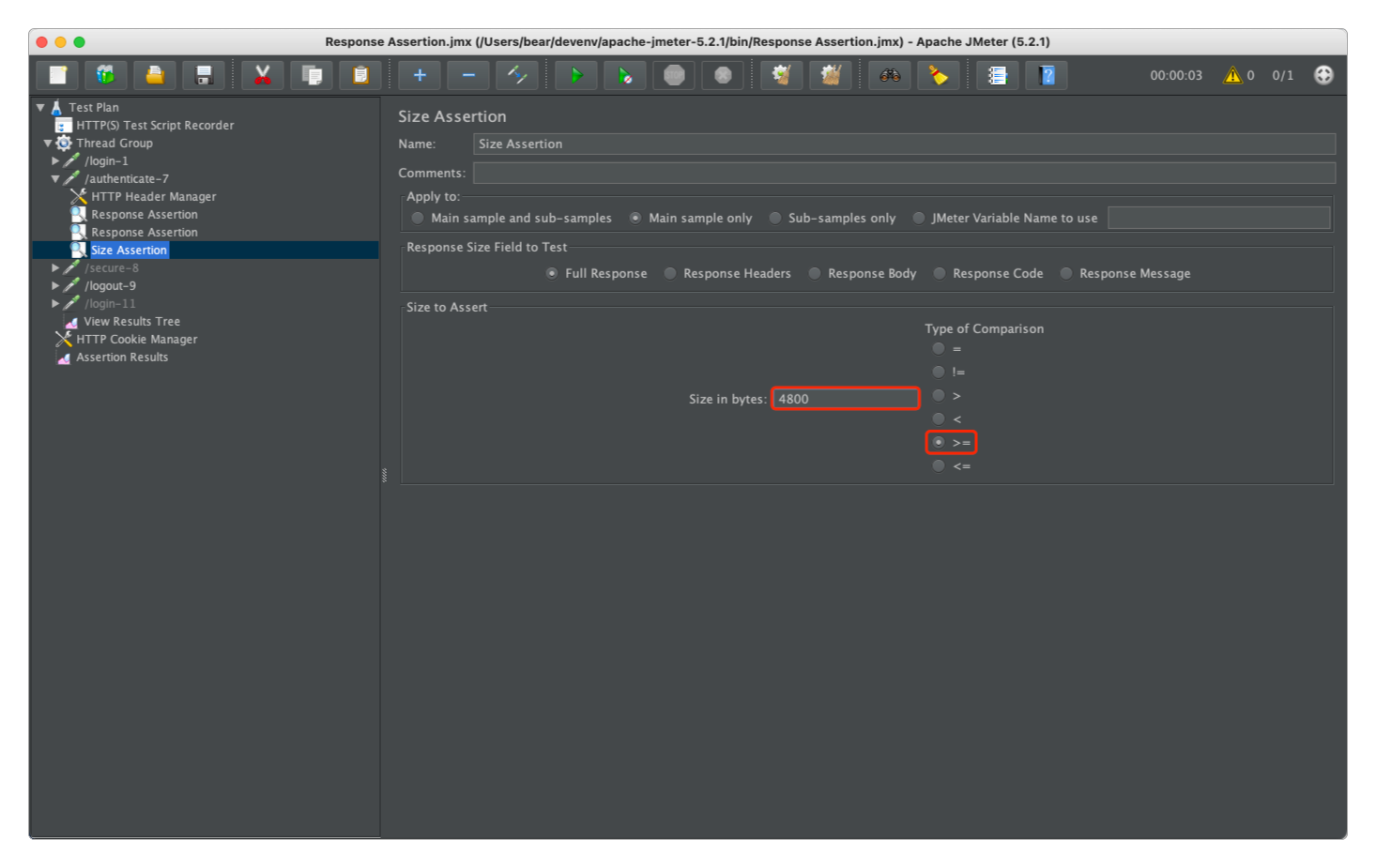Click the Clear results broom icon
The image size is (1376, 868).
782,75
